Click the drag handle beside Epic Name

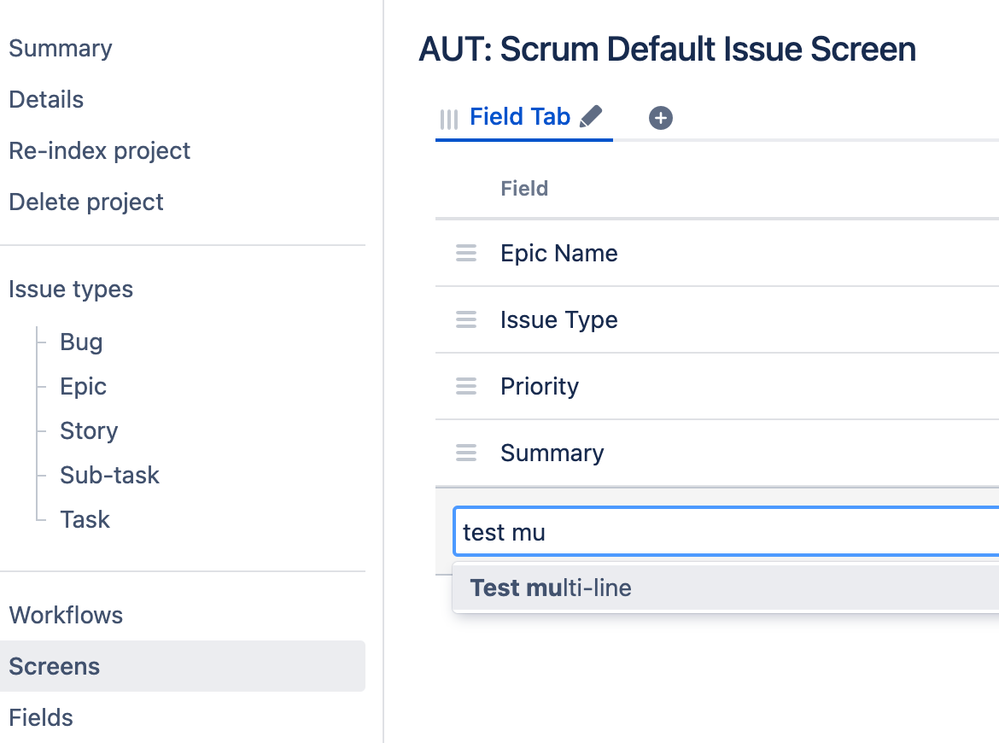coord(466,253)
